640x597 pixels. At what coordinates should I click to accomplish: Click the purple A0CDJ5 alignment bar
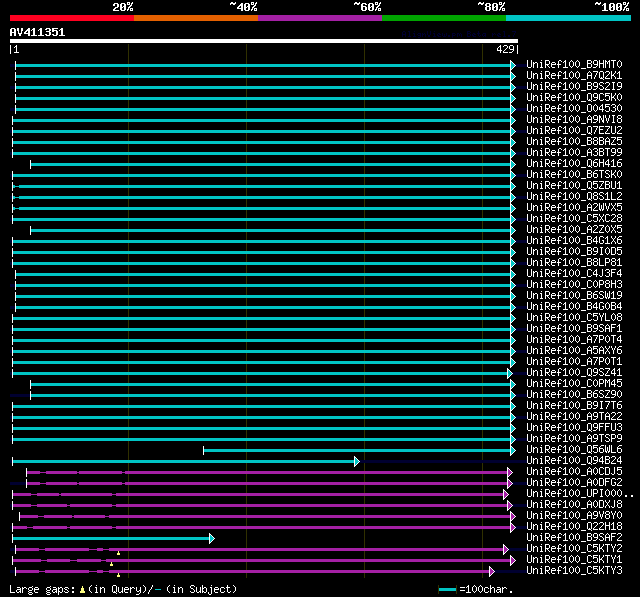[267, 473]
